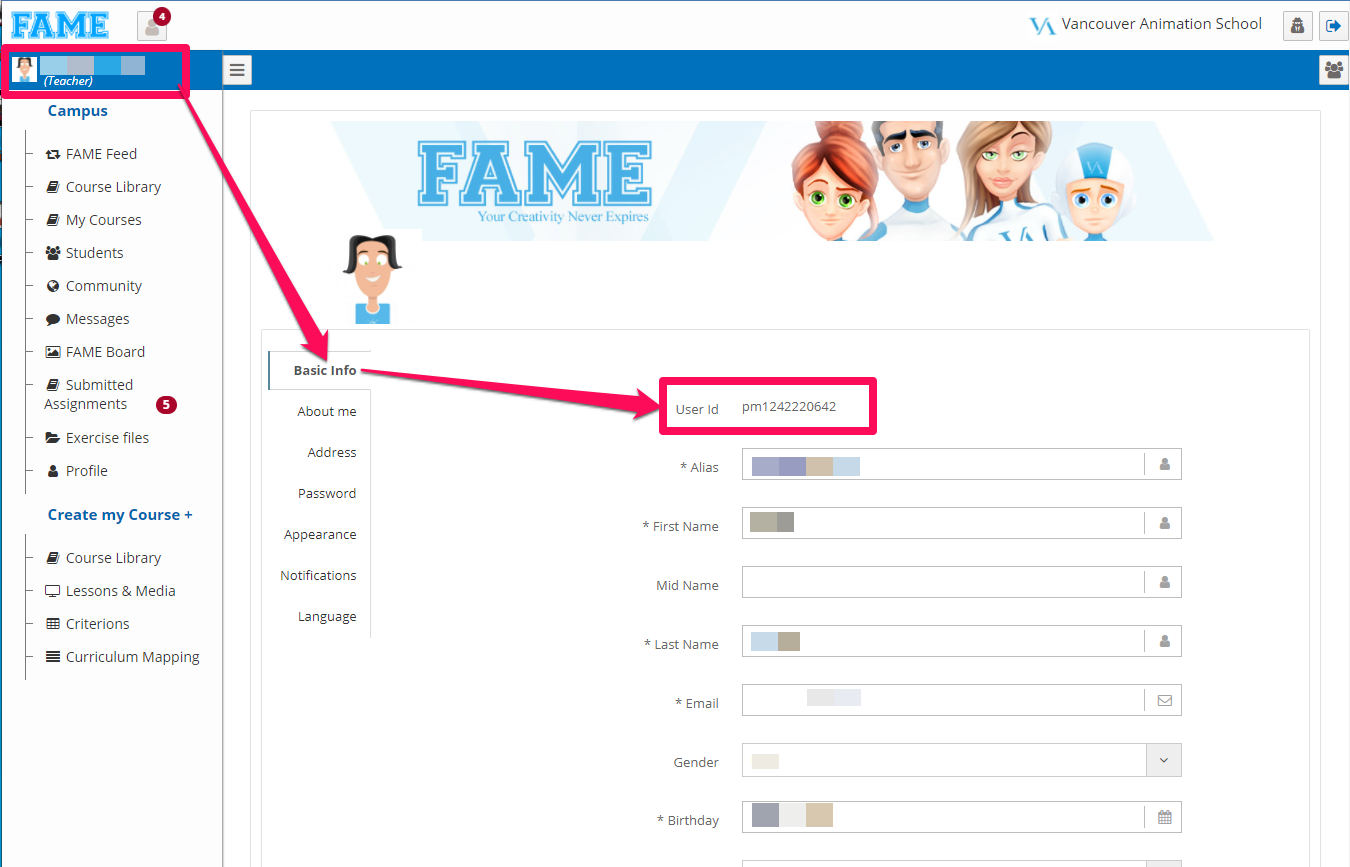Image resolution: width=1350 pixels, height=867 pixels.
Task: Click the spy impersonate user icon
Action: pos(1297,26)
